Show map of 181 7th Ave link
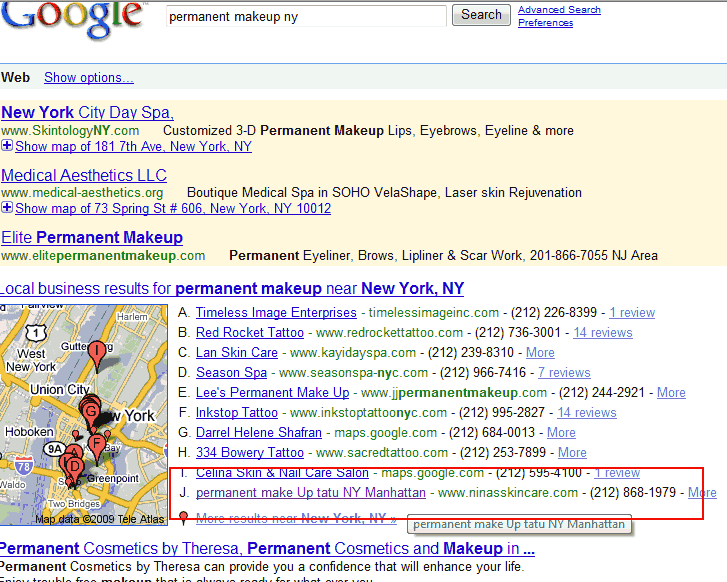This screenshot has height=582, width=727. click(134, 147)
